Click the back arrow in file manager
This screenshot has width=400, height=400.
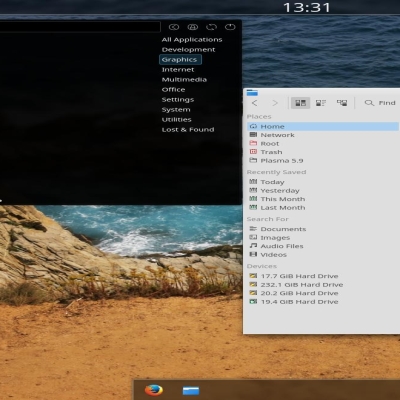(x=255, y=103)
